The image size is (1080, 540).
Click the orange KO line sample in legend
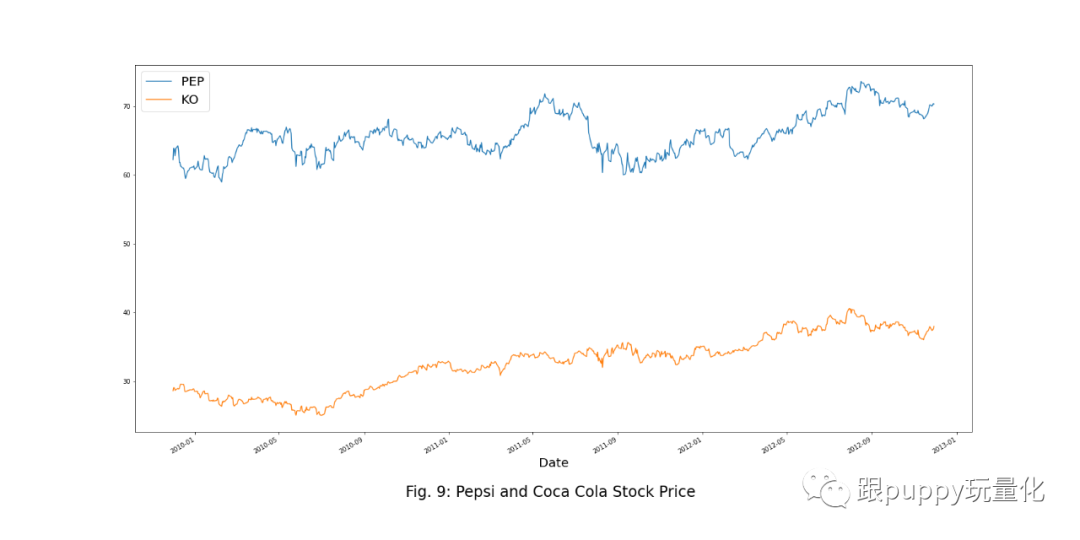(x=158, y=100)
